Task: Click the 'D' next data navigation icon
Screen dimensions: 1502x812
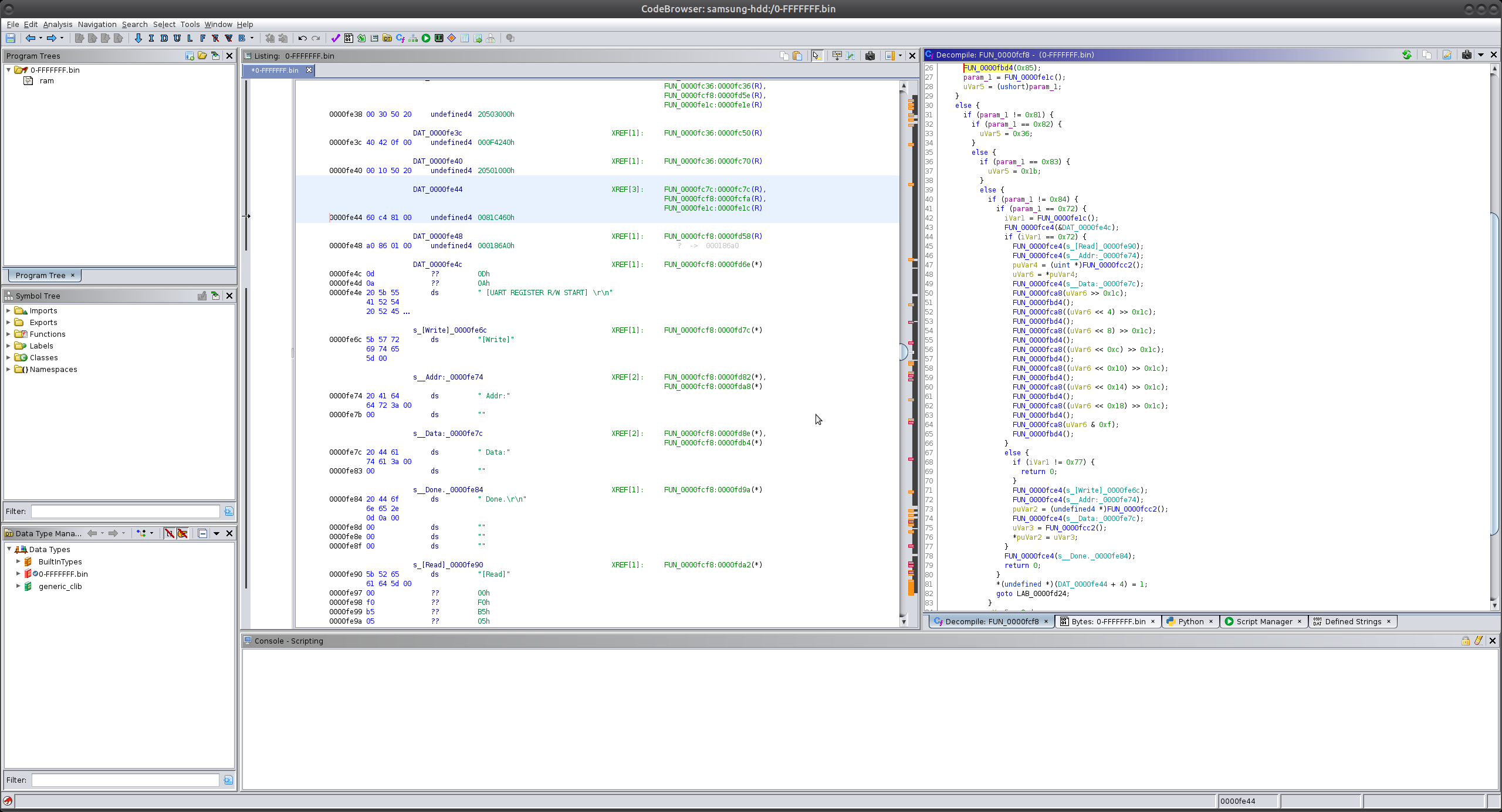Action: pyautogui.click(x=164, y=38)
